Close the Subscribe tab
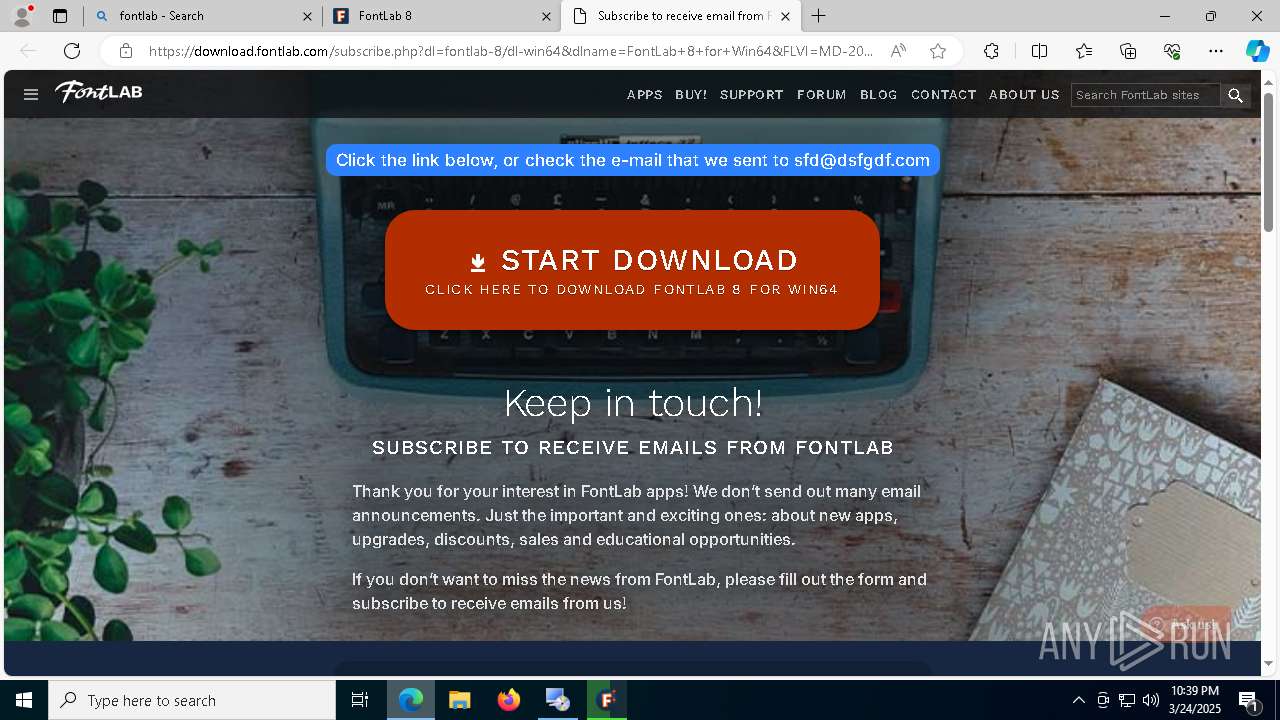This screenshot has height=720, width=1280. [785, 16]
